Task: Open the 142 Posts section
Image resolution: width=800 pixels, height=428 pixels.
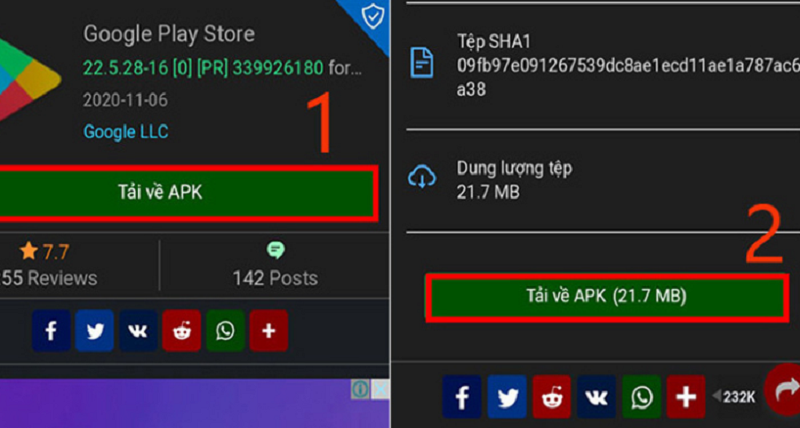Action: coord(275,265)
